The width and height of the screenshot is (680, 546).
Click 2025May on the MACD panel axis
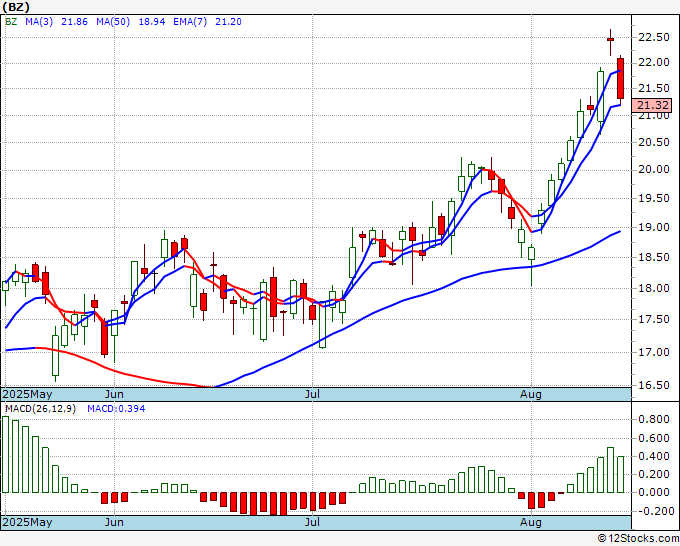coord(28,522)
